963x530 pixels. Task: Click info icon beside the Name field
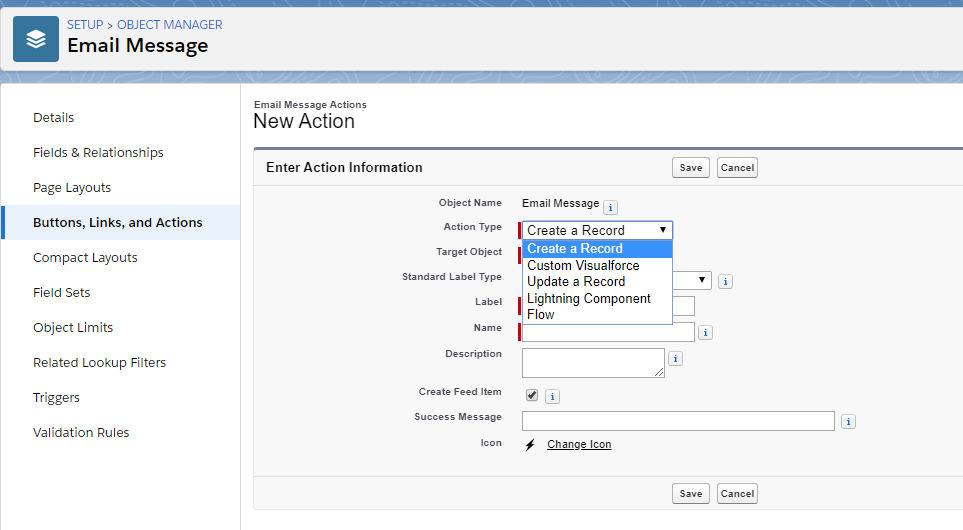click(706, 333)
